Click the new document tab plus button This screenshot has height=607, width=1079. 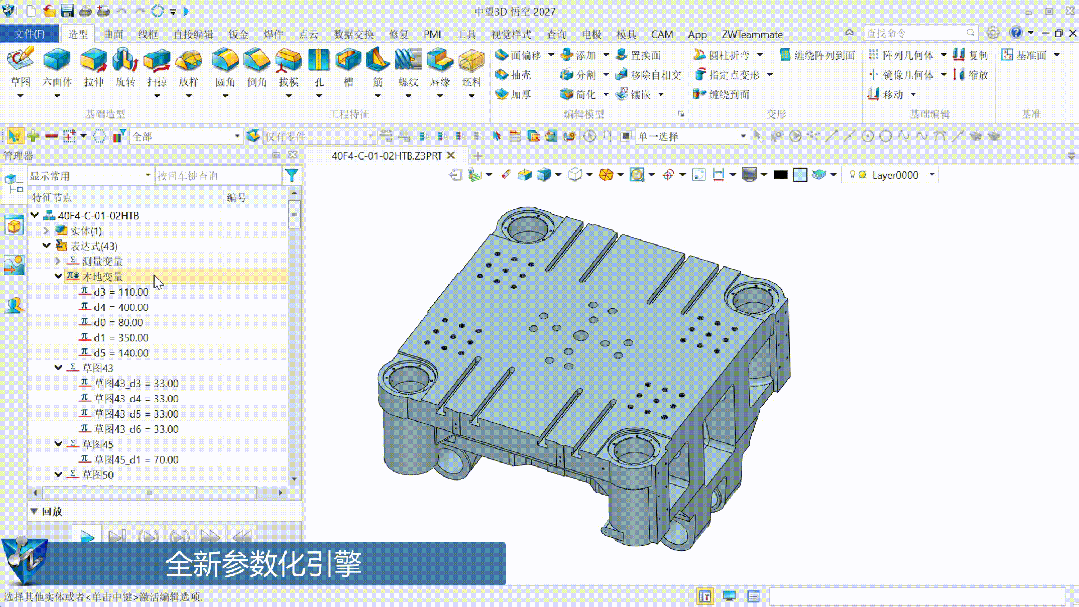(478, 156)
